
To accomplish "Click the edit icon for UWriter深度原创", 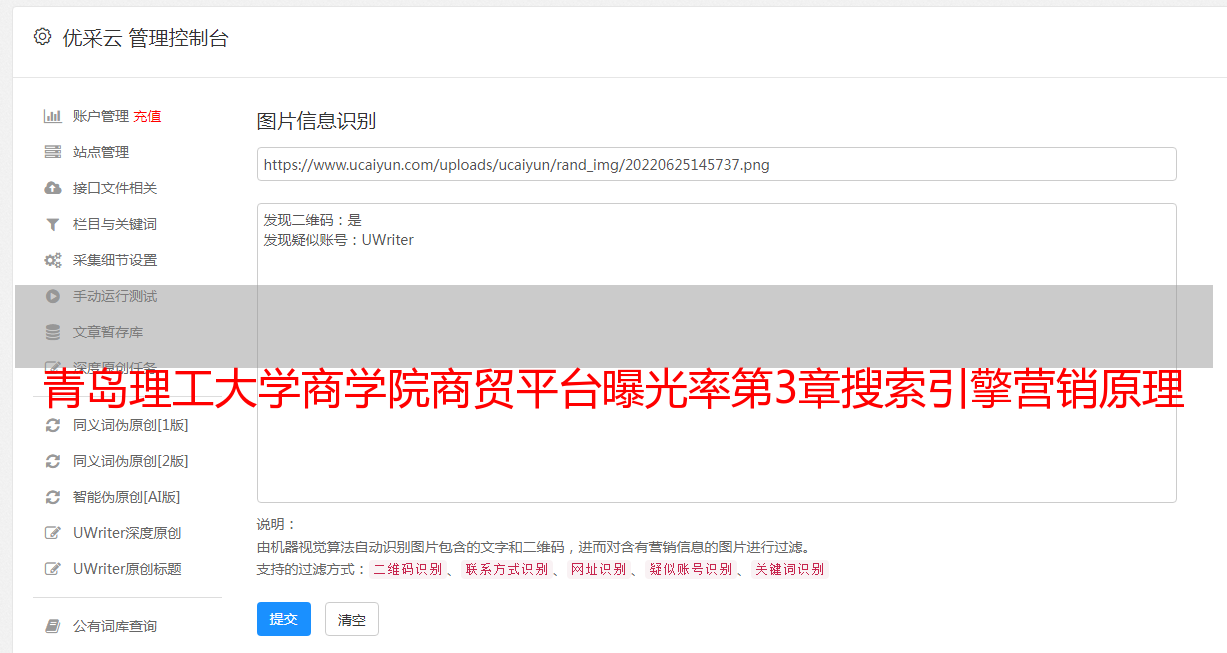I will (52, 533).
